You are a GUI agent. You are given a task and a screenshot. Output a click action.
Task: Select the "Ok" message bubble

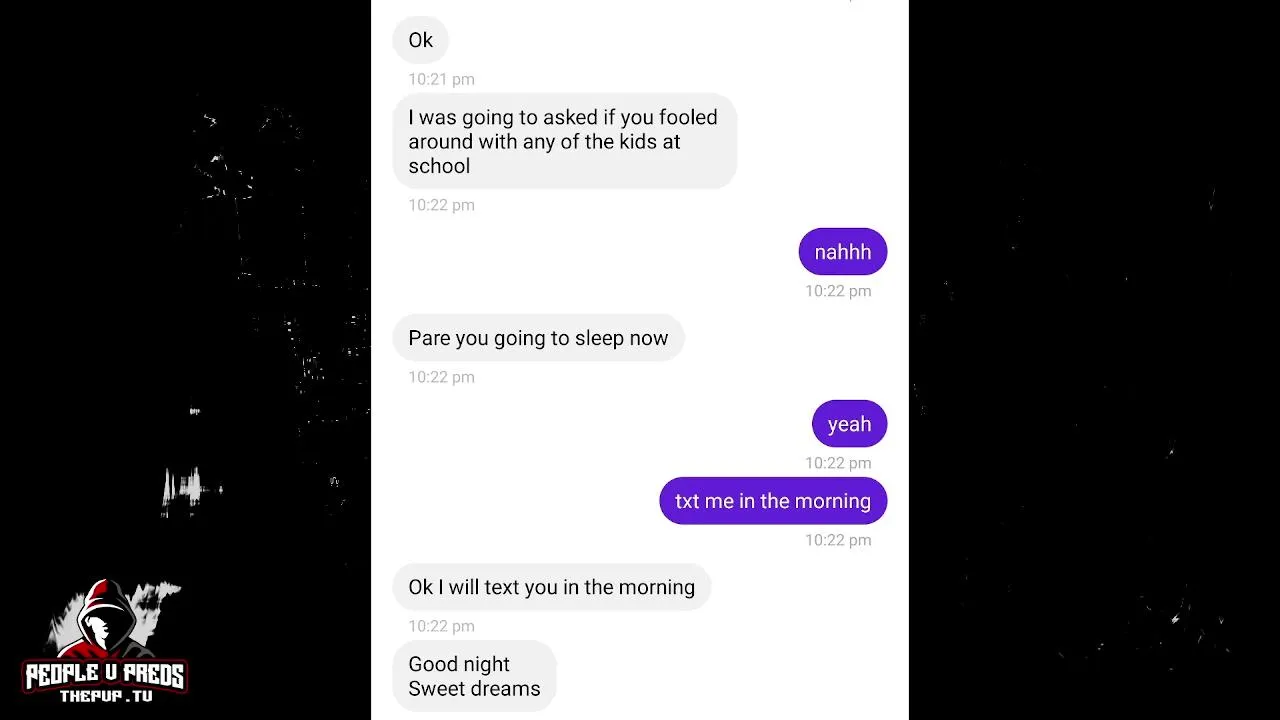pyautogui.click(x=420, y=40)
